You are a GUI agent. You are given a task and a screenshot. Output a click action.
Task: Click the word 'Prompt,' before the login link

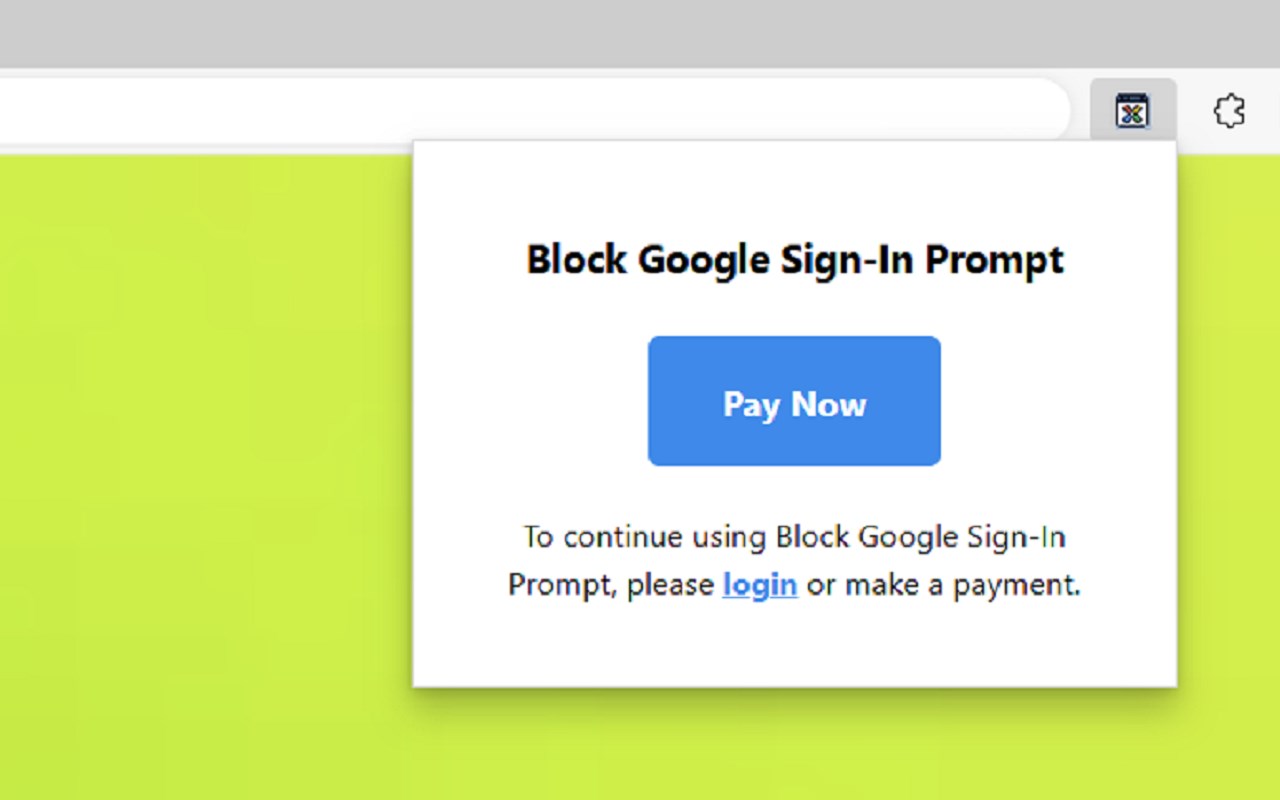560,584
